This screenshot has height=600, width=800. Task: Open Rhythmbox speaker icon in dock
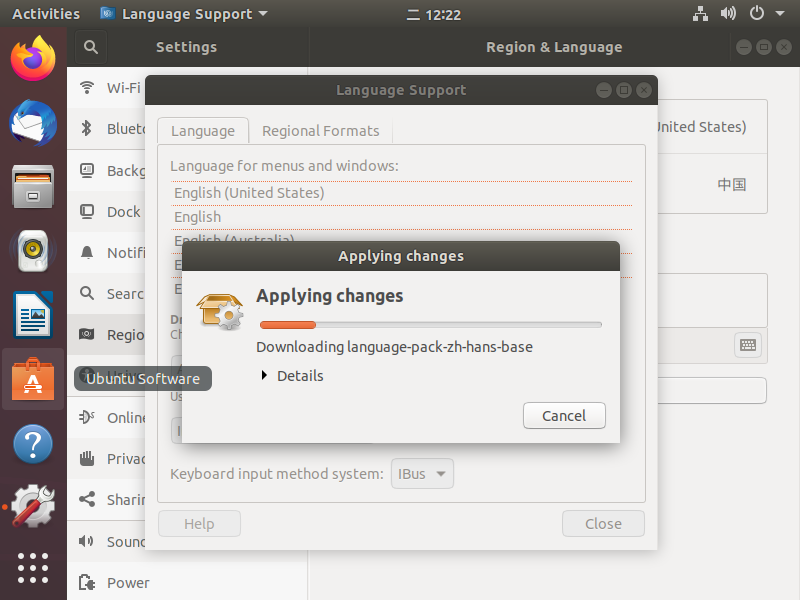33,251
